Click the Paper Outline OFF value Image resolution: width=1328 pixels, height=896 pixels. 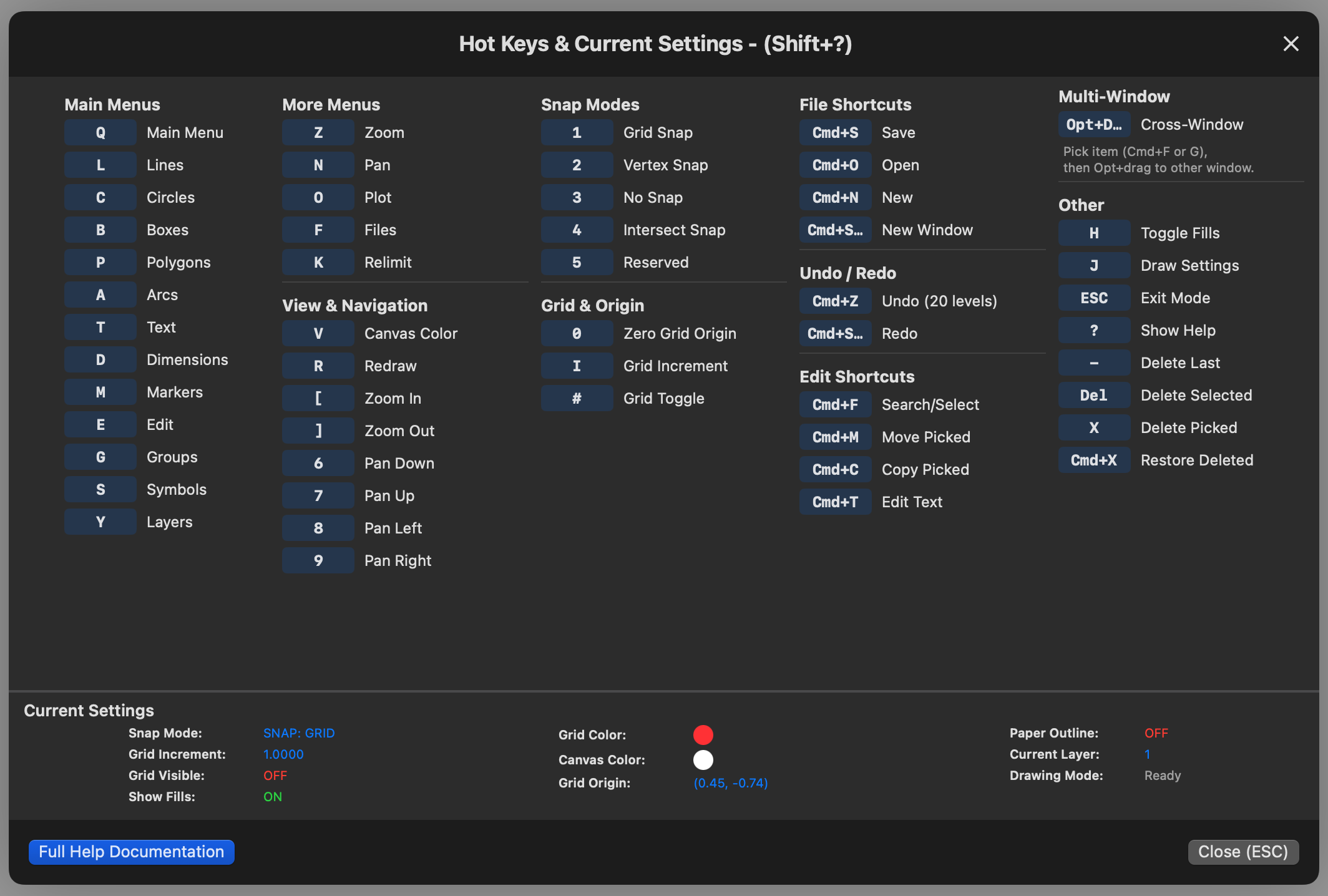tap(1156, 733)
